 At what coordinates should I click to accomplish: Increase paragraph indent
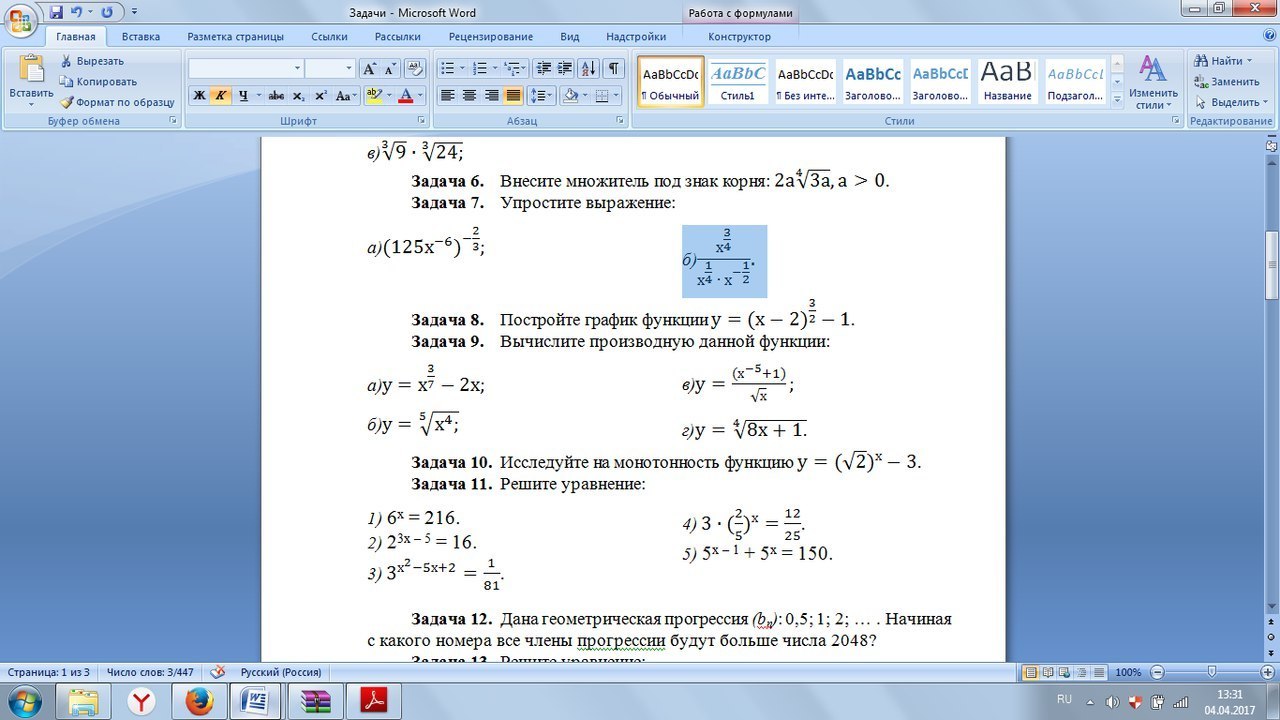[566, 68]
